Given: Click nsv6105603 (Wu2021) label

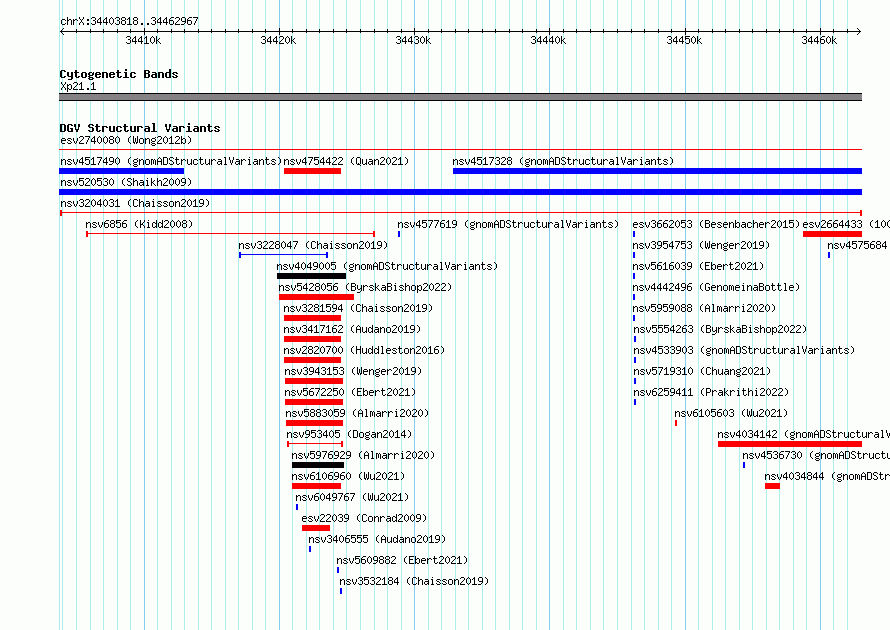Looking at the screenshot, I should click(731, 413).
